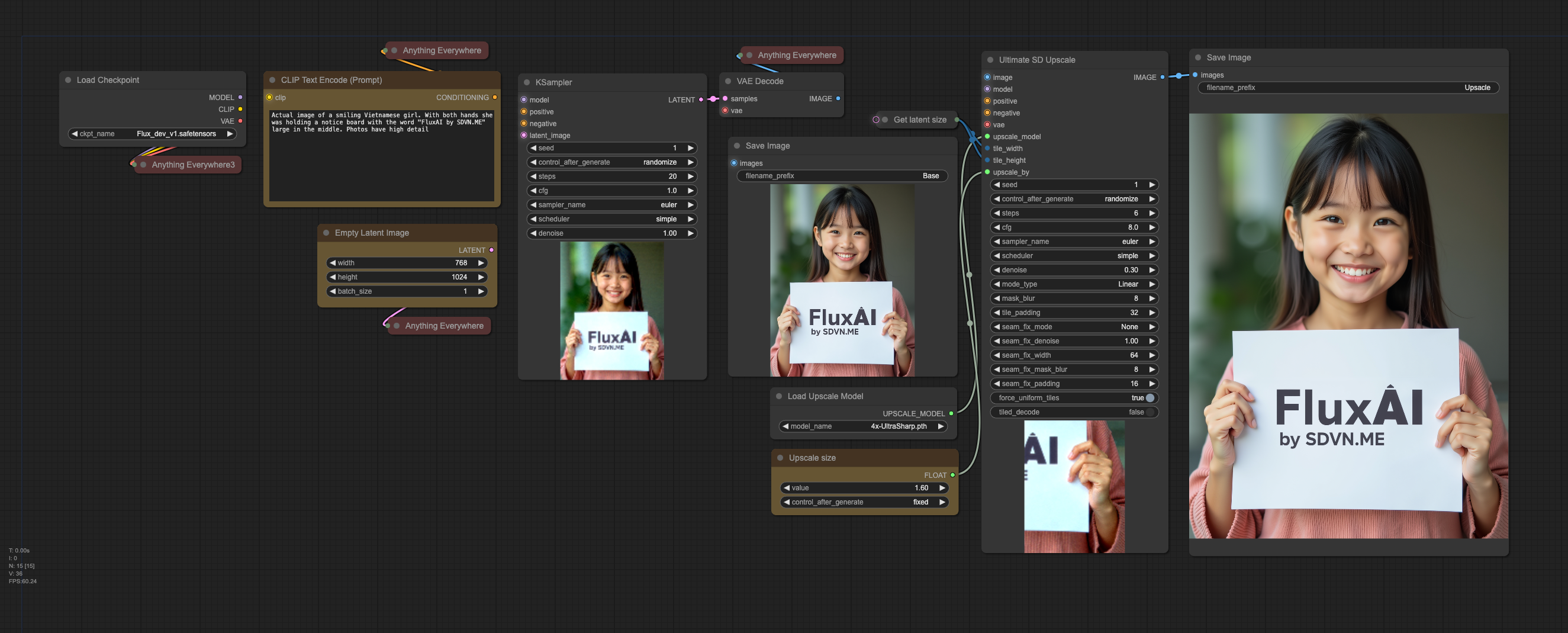The height and width of the screenshot is (633, 1568).
Task: Click the denoise 0.30 slider in Ultimate SD Upscale
Action: pyautogui.click(x=1074, y=269)
